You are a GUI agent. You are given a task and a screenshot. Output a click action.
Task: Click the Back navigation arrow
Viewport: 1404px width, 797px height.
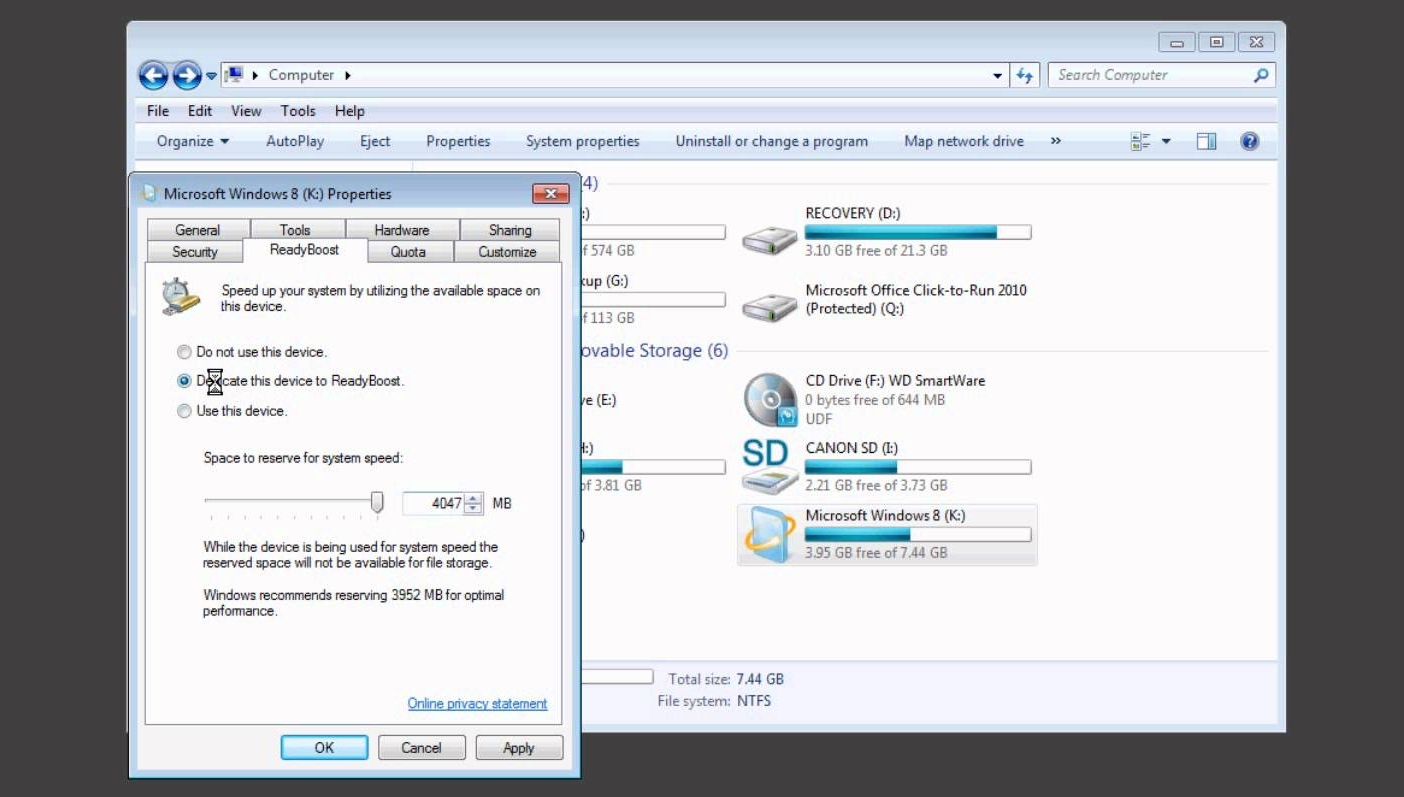point(153,75)
